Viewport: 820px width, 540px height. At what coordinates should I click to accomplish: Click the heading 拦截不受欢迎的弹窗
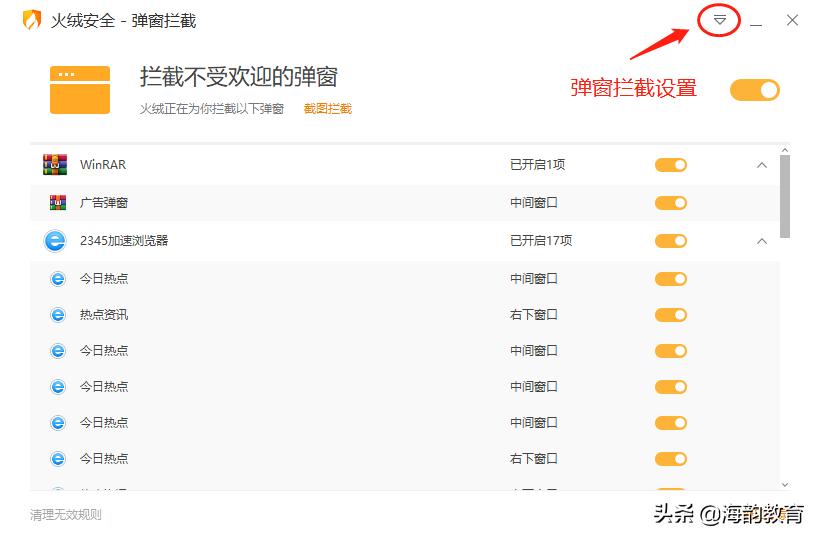tap(238, 77)
